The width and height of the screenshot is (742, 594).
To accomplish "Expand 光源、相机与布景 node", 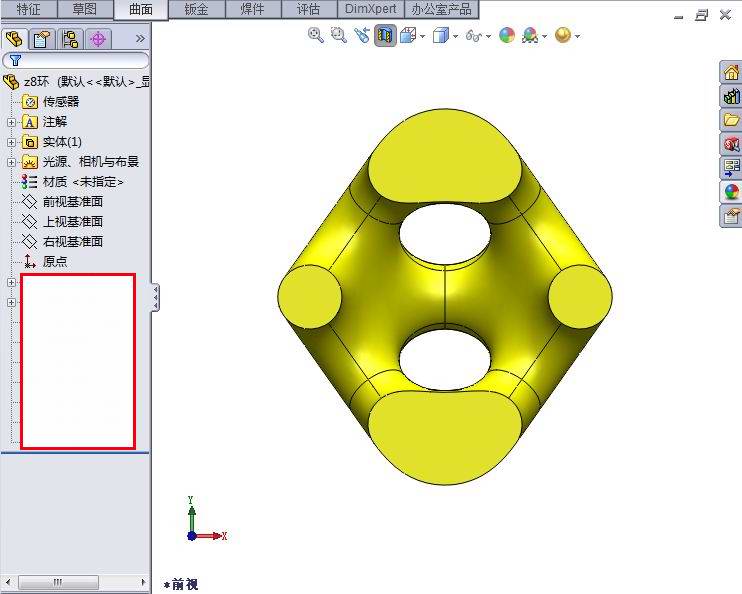I will click(11, 162).
